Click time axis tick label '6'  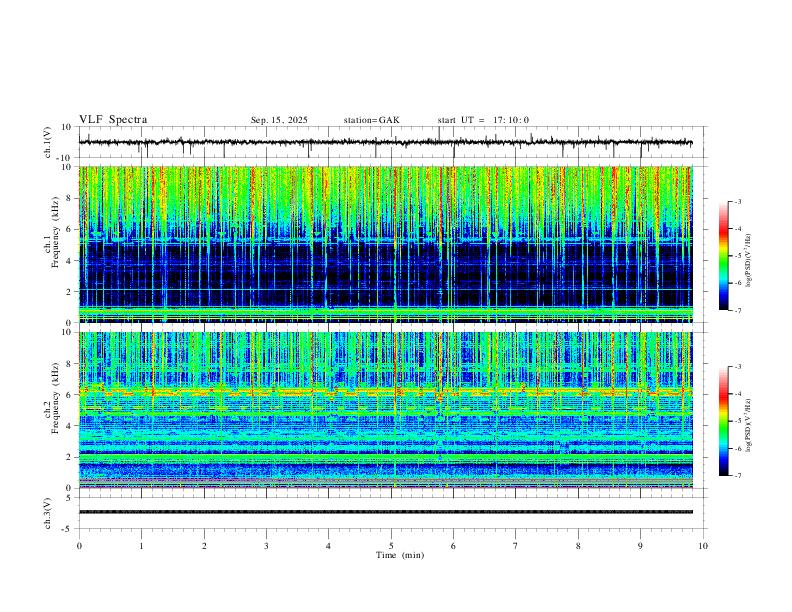point(453,546)
